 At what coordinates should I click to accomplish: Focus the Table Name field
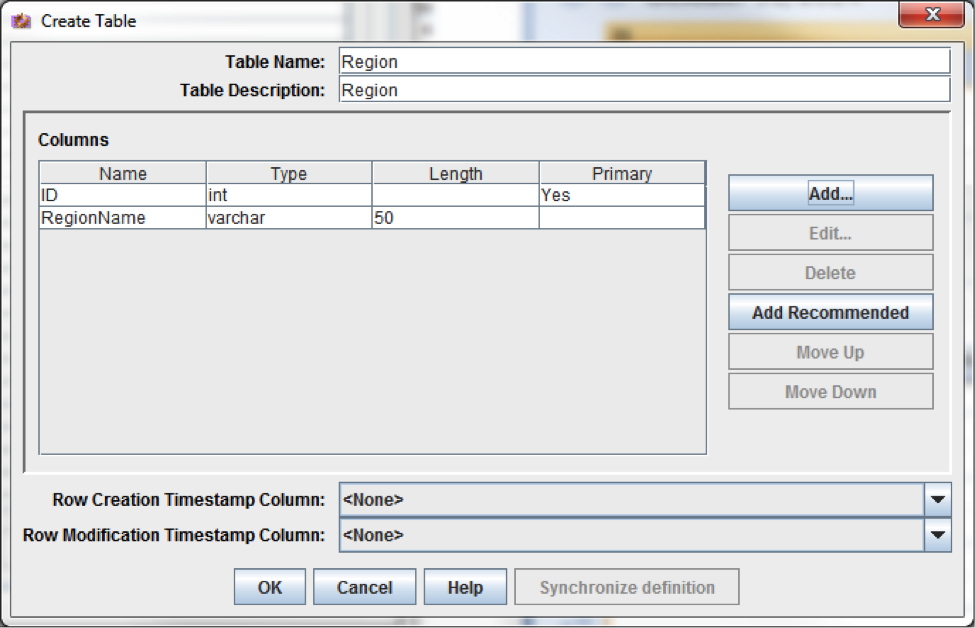click(x=645, y=62)
